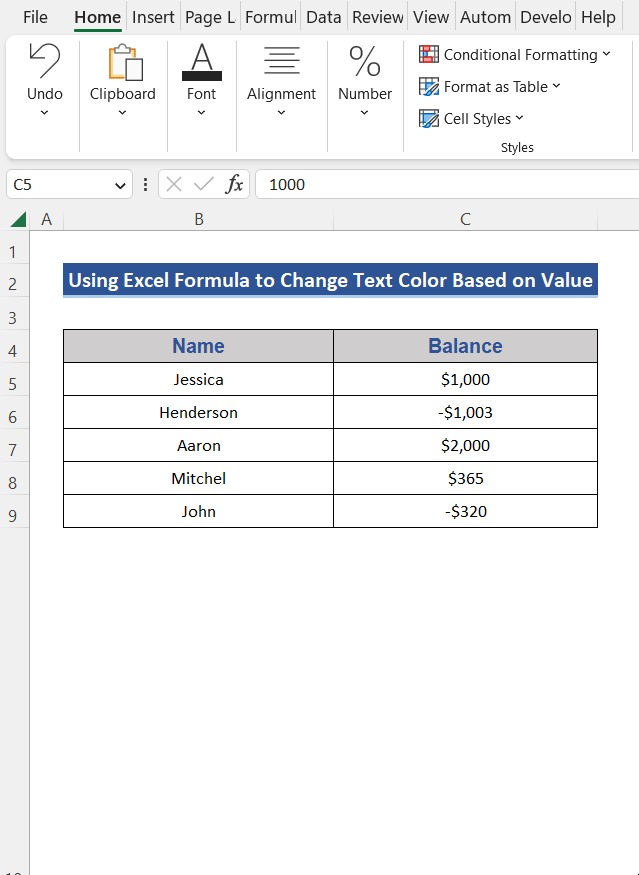Click the Undo arrow icon
This screenshot has height=875, width=639.
click(45, 60)
